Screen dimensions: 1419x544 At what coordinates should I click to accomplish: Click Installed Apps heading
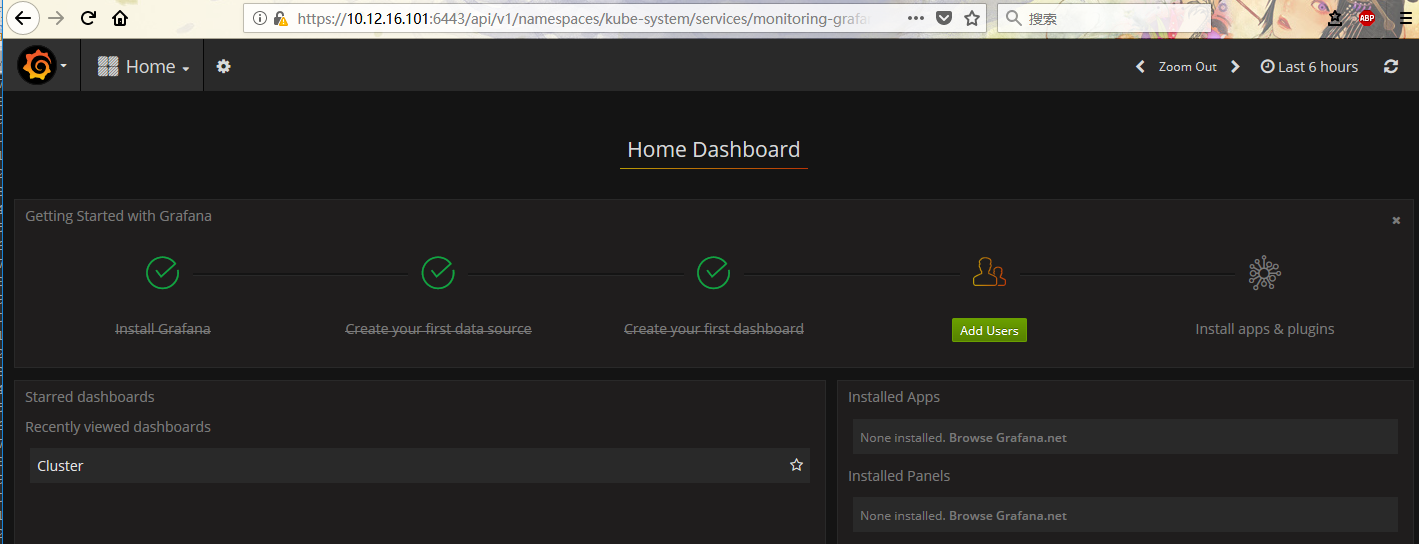[x=894, y=397]
